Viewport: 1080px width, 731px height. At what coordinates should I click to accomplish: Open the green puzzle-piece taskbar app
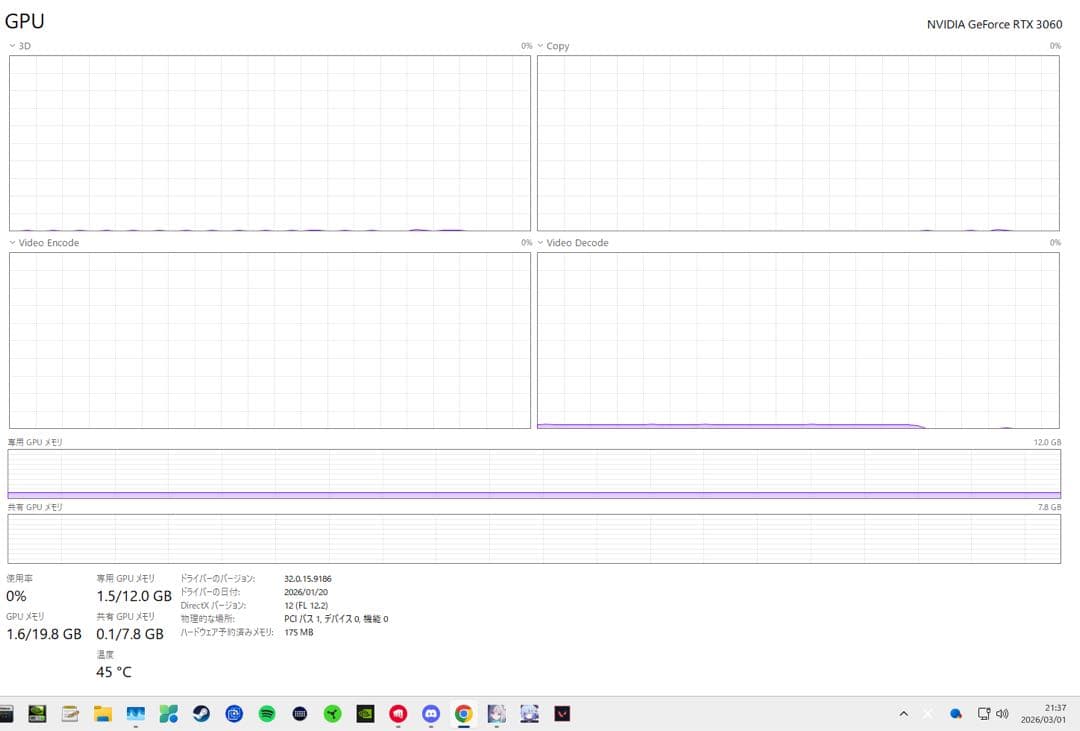coord(168,714)
